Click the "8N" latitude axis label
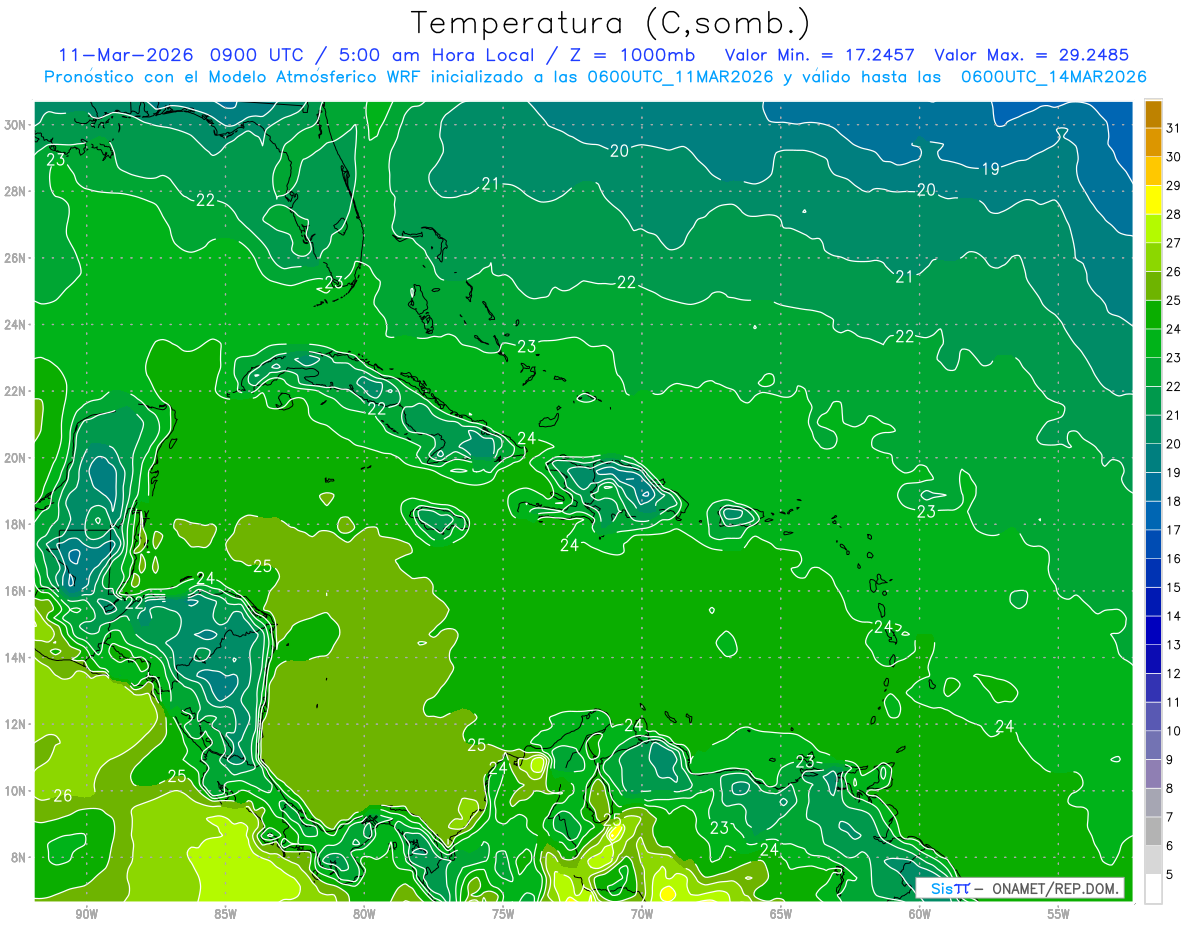 [18, 857]
